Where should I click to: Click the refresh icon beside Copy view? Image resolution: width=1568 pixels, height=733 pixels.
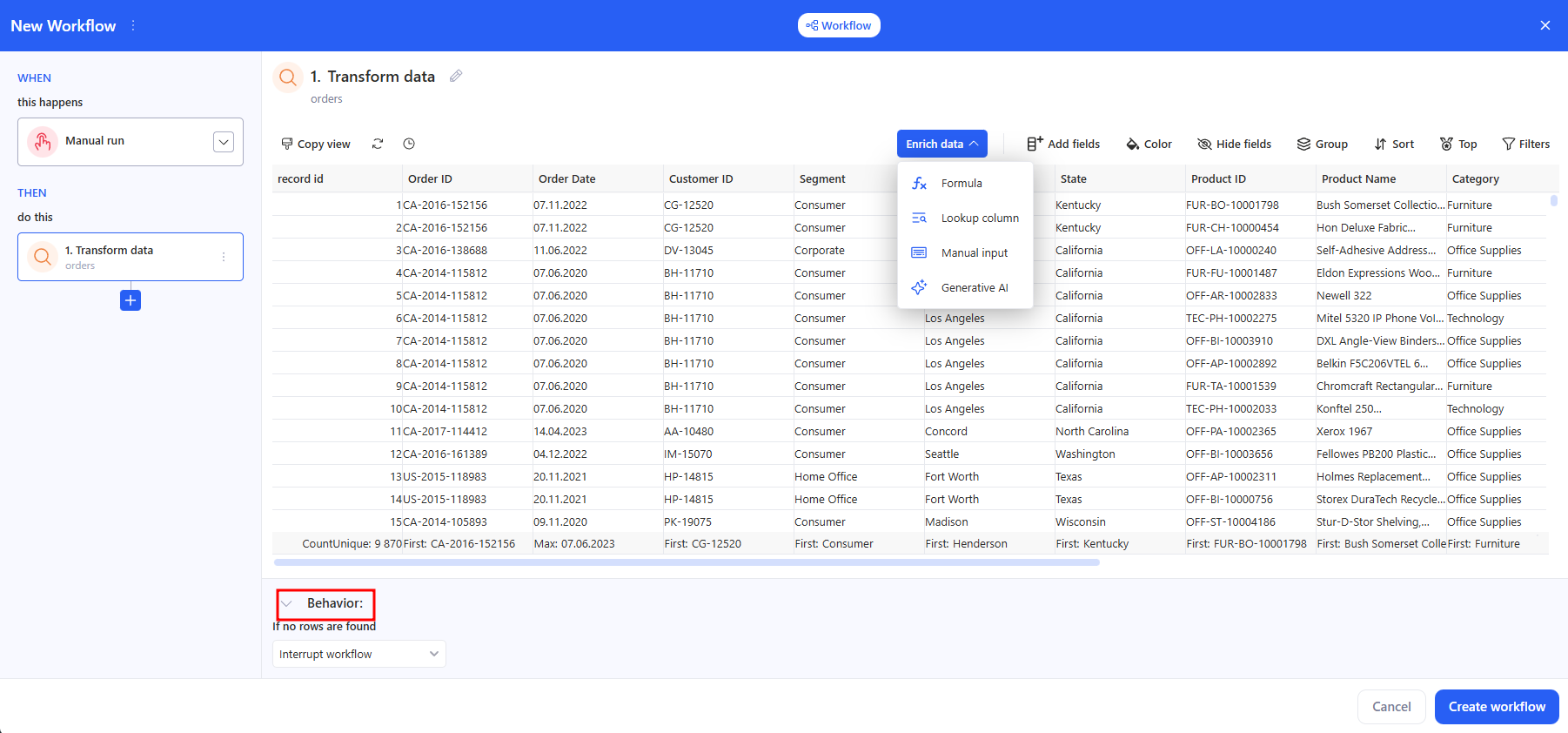pyautogui.click(x=378, y=144)
